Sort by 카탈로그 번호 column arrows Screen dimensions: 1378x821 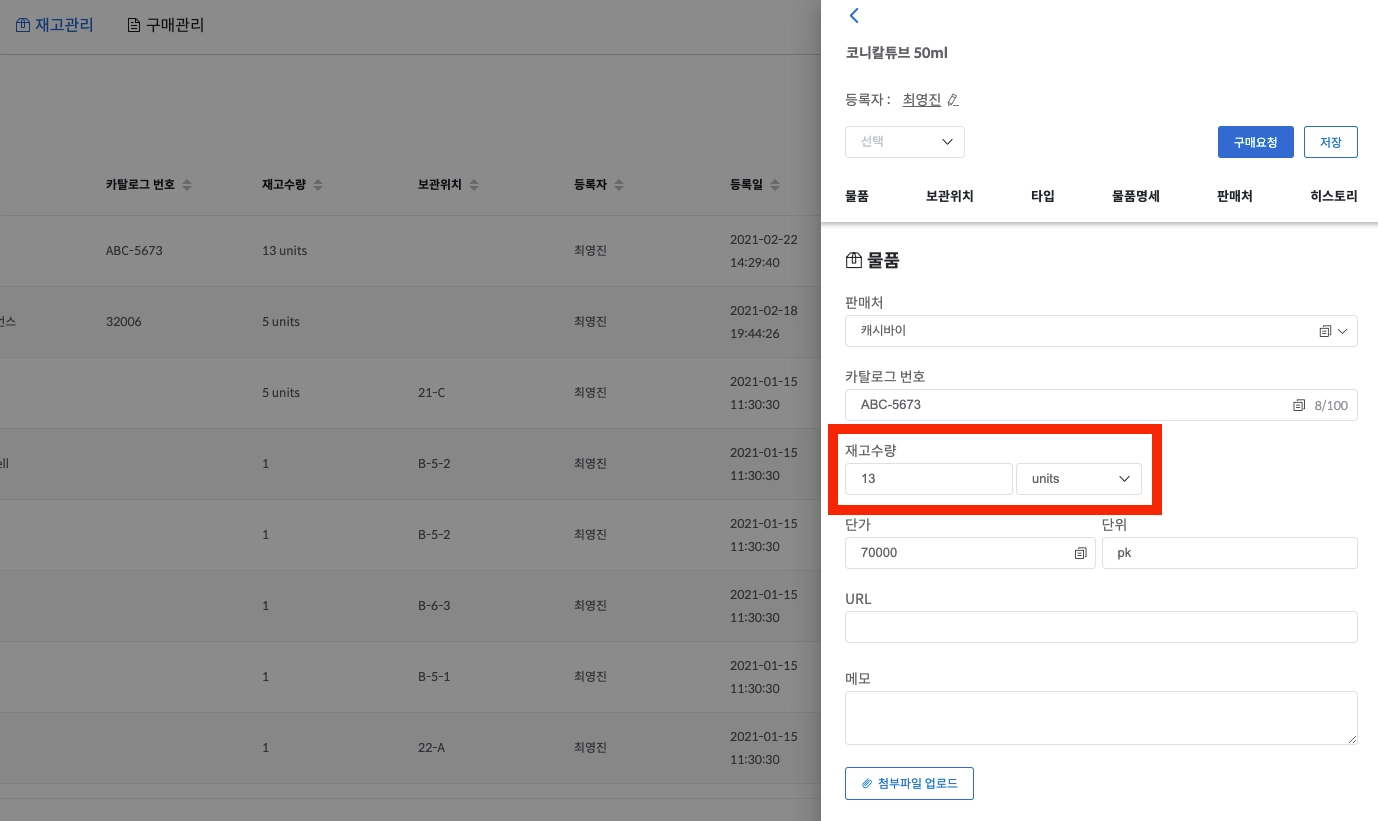point(187,185)
